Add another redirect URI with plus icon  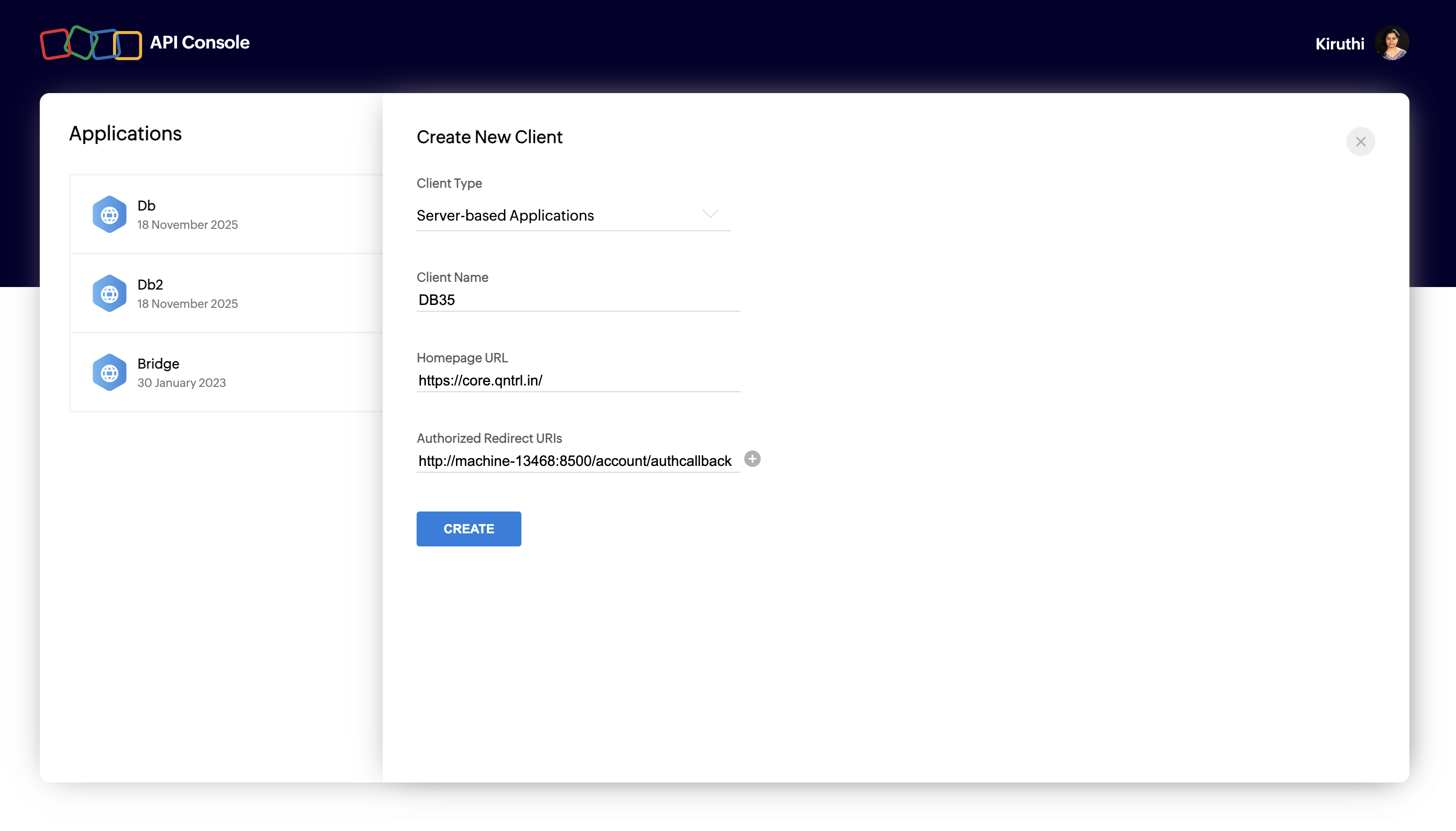tap(752, 459)
